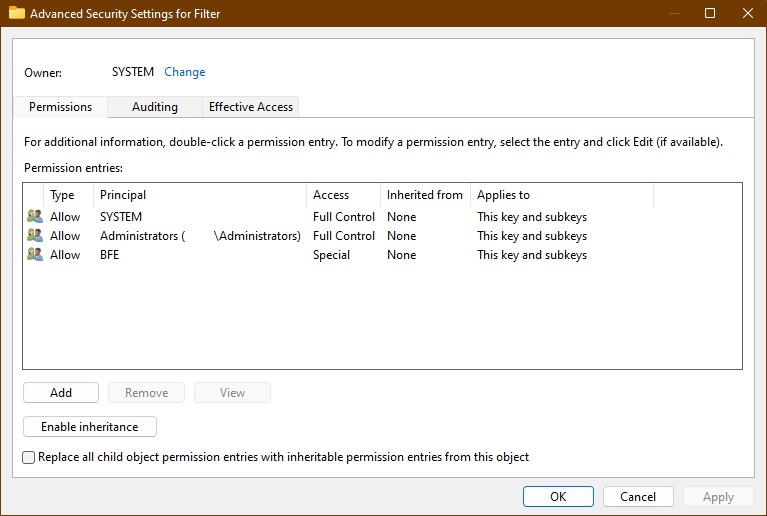Click the Cancel button
The image size is (767, 516).
(x=638, y=496)
